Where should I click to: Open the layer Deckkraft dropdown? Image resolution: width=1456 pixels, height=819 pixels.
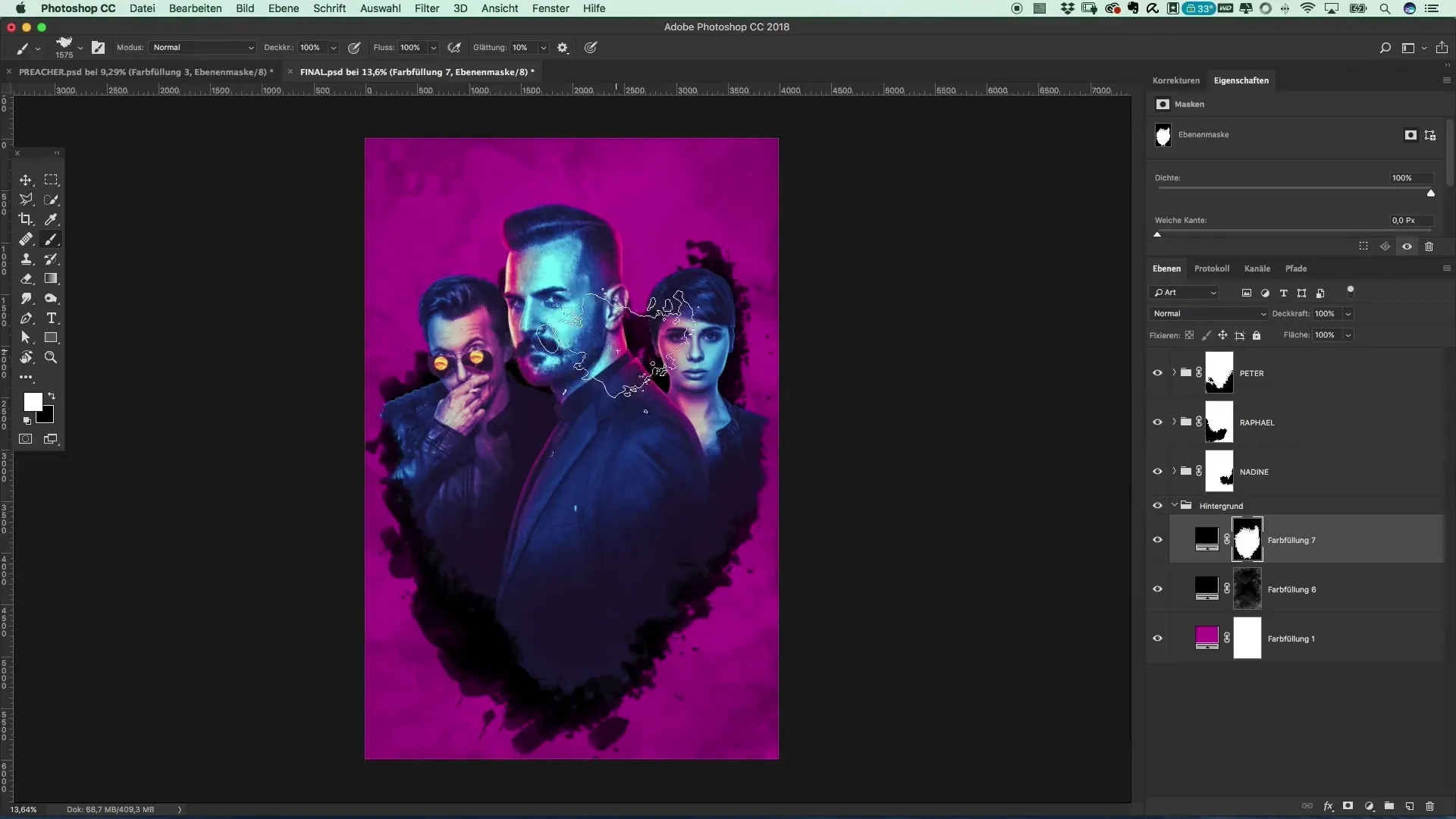(x=1348, y=314)
